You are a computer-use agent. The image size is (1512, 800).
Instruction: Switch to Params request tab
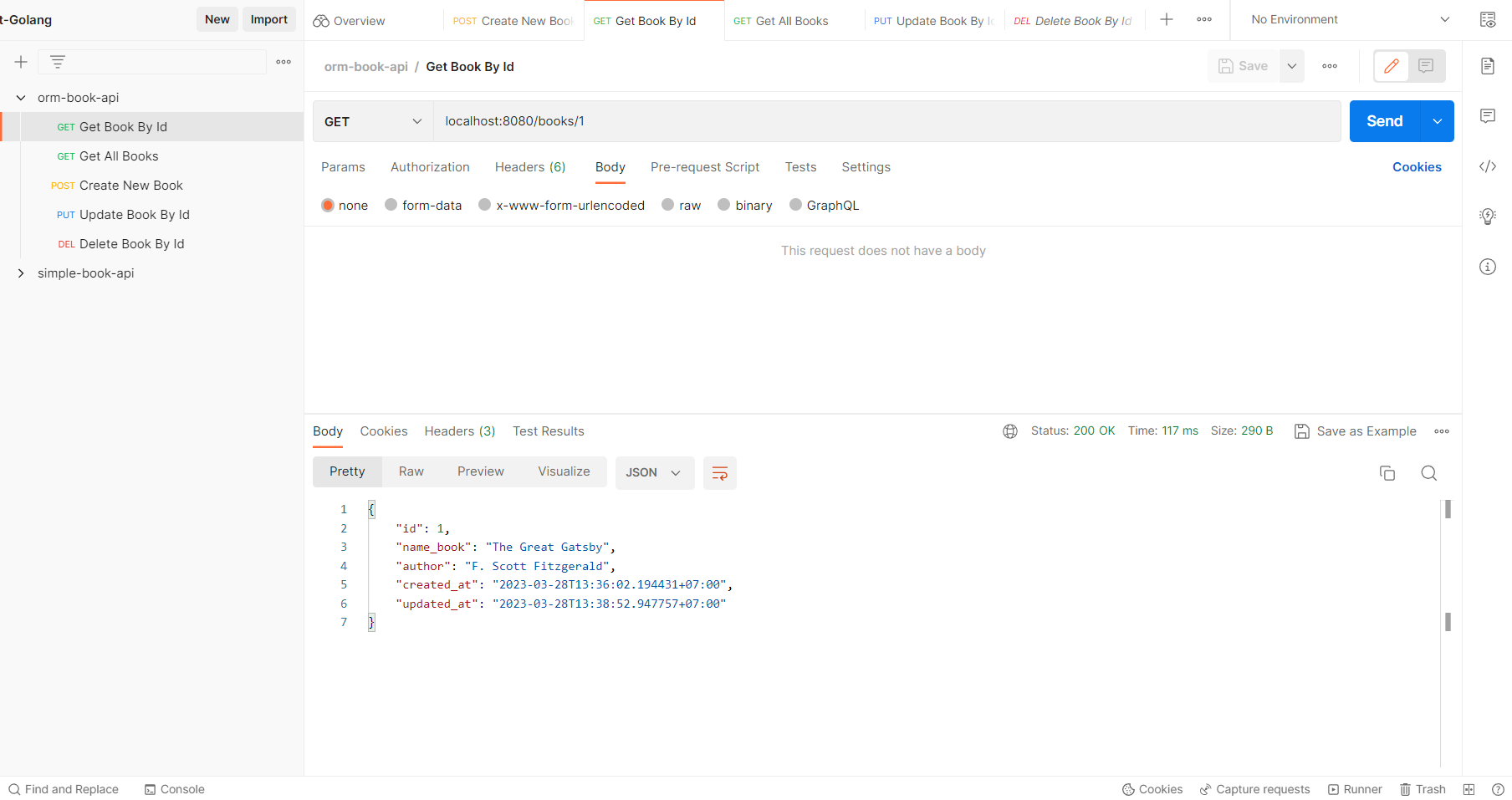(x=343, y=167)
